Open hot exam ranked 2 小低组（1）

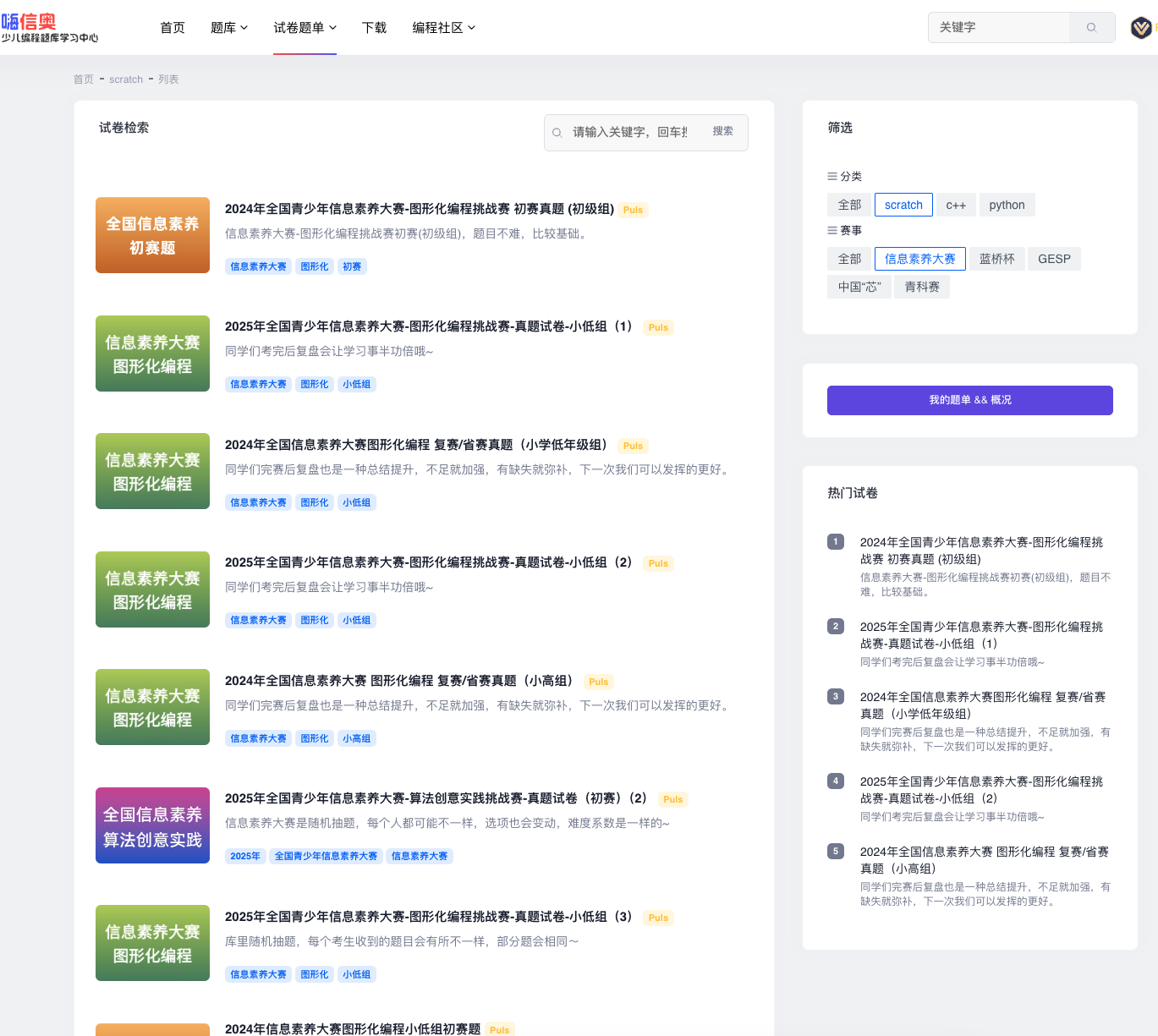981,635
